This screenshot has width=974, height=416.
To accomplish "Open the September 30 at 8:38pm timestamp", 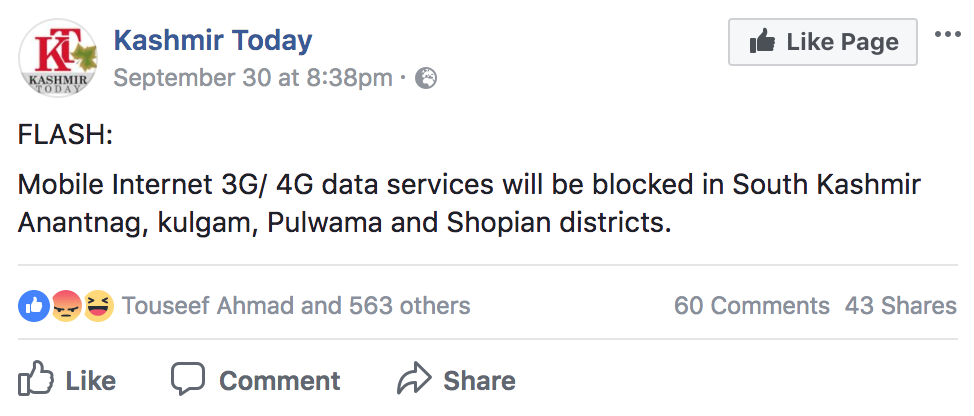I will point(253,78).
